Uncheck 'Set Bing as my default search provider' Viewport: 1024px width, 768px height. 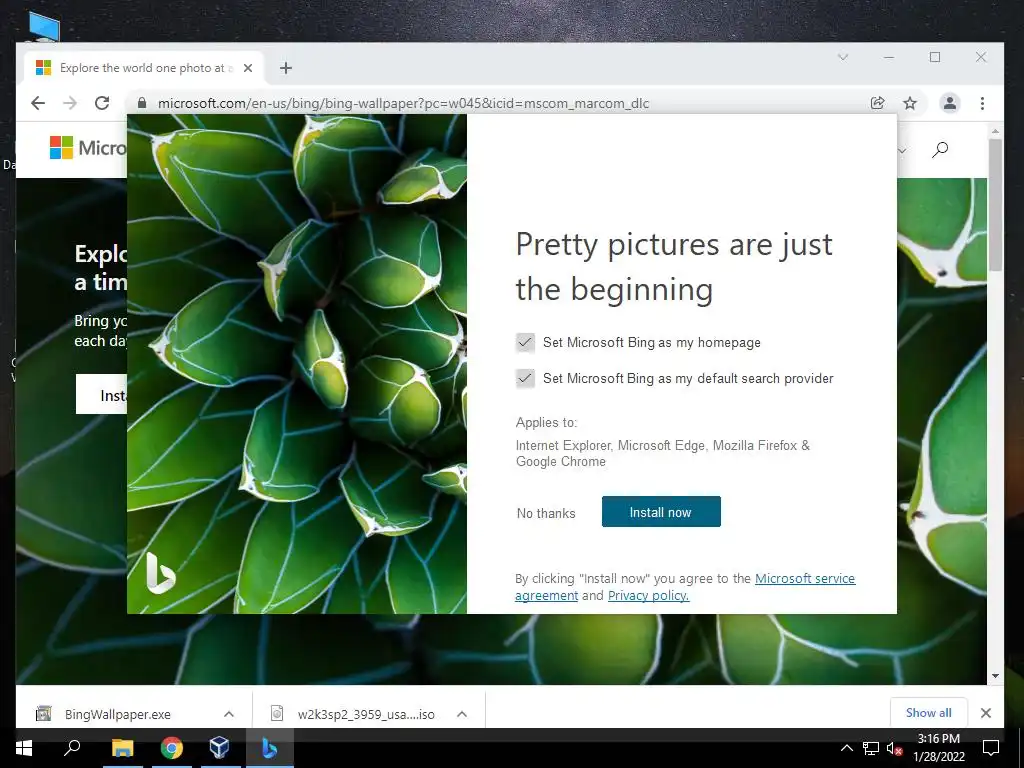click(x=525, y=378)
